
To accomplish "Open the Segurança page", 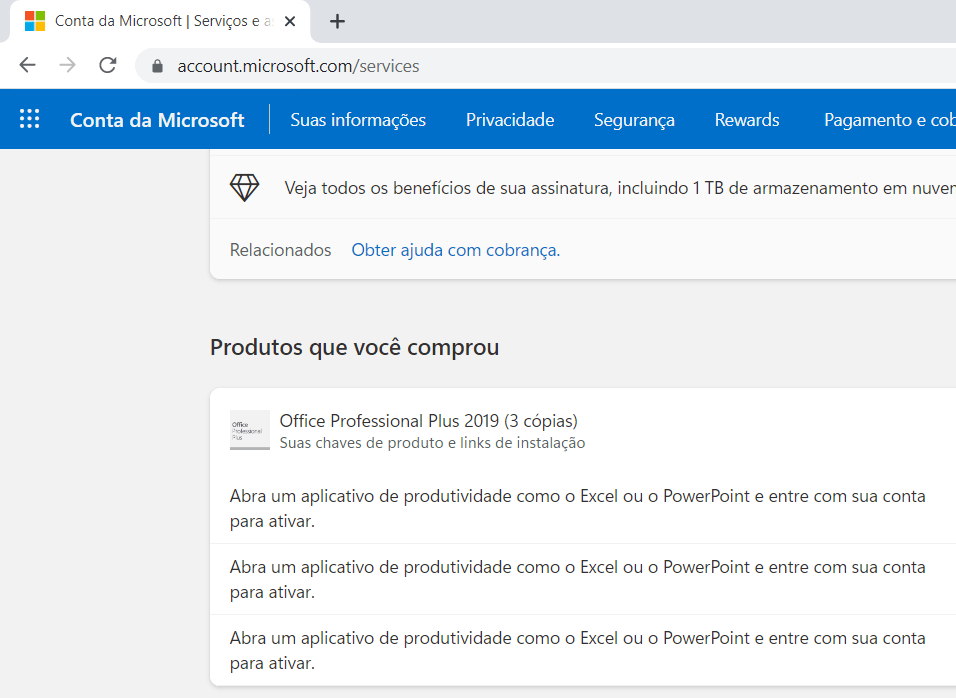I will [x=634, y=120].
